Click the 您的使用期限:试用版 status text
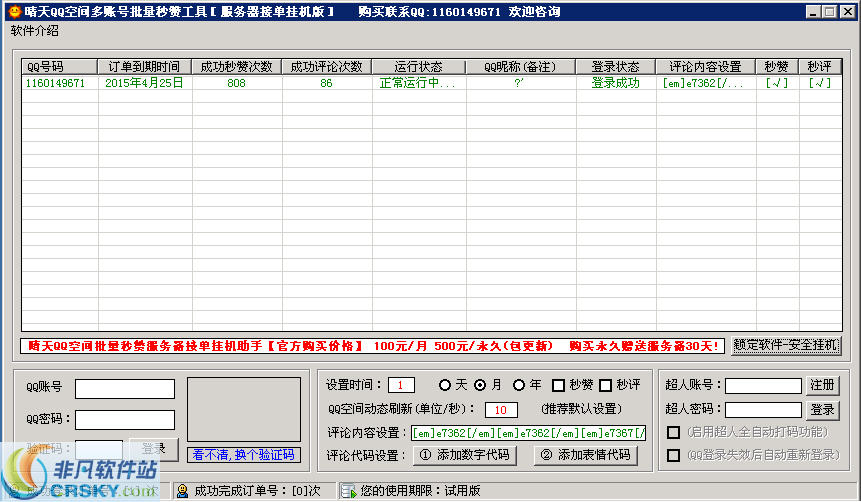Image resolution: width=861 pixels, height=502 pixels. click(x=420, y=490)
